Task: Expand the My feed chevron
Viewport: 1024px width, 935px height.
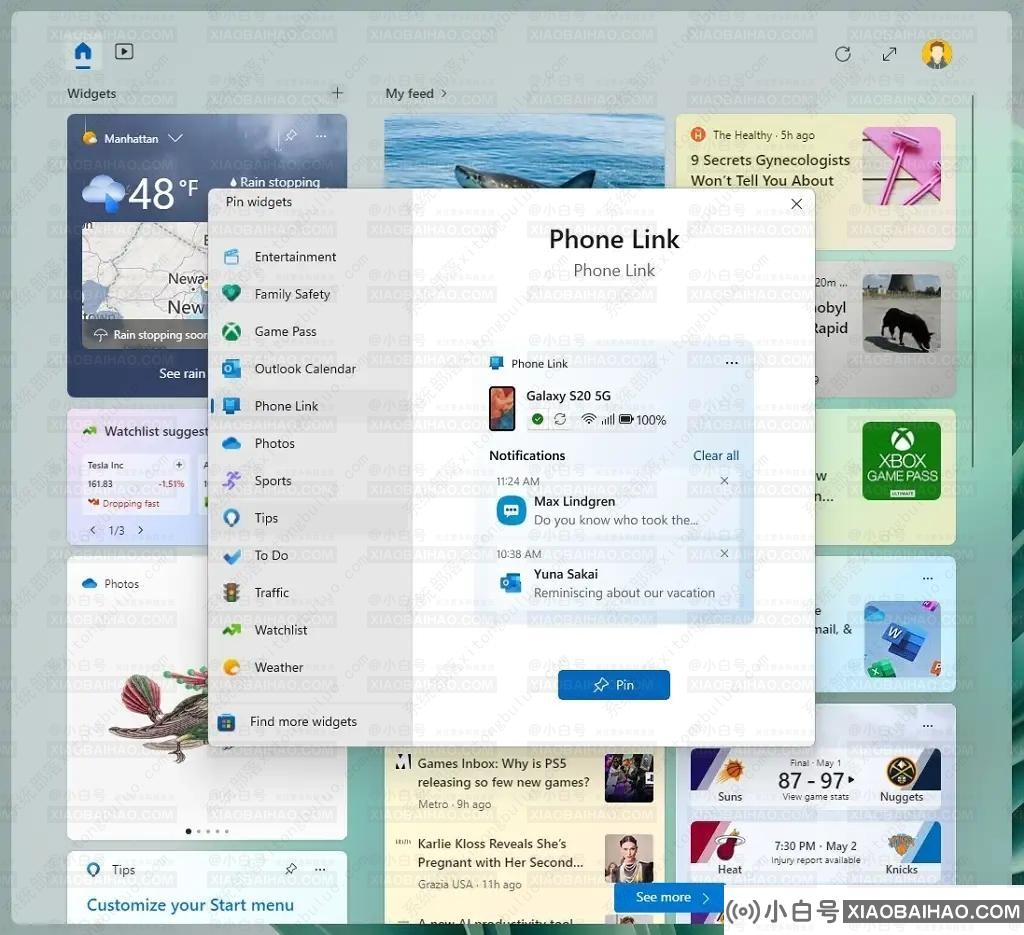Action: coord(444,94)
